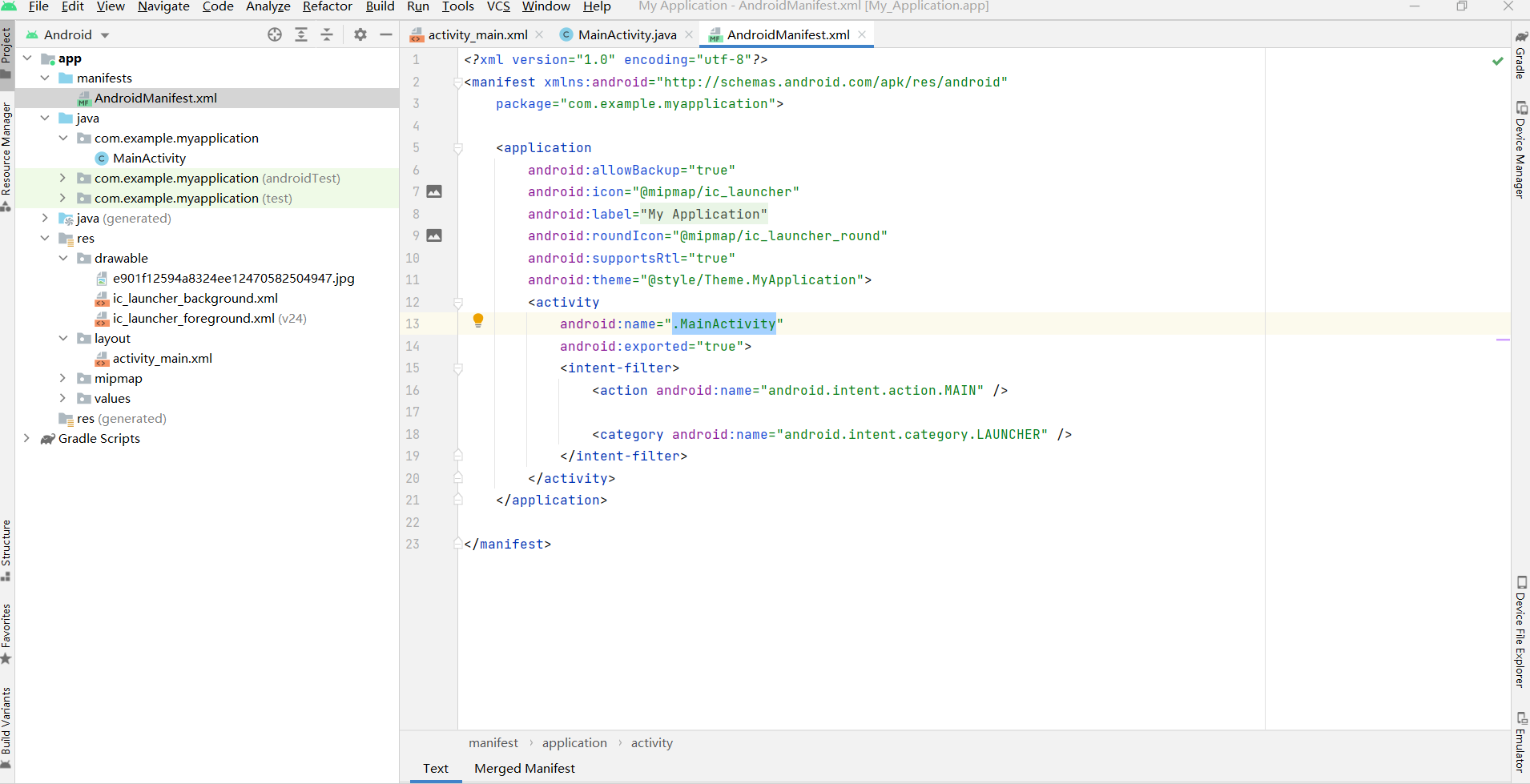Click the application breadcrumb

(x=574, y=743)
